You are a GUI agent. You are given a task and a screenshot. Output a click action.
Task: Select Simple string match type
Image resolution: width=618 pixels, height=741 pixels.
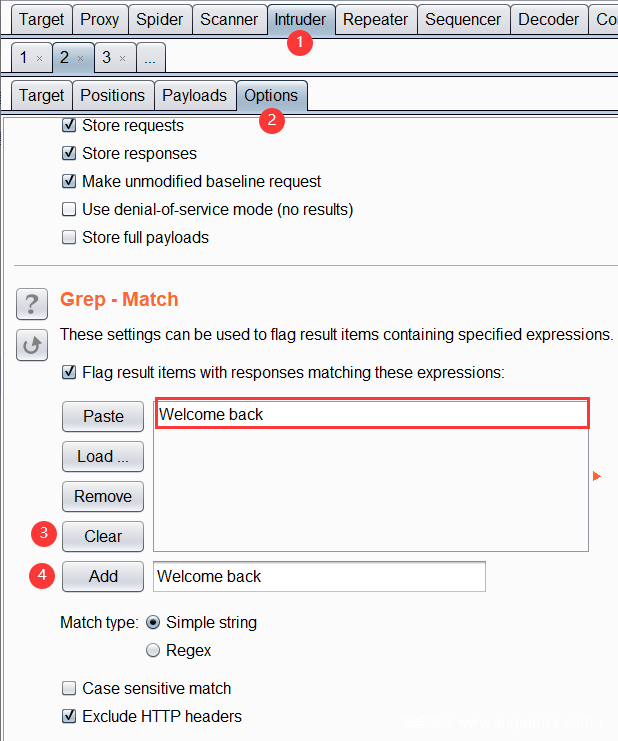153,622
